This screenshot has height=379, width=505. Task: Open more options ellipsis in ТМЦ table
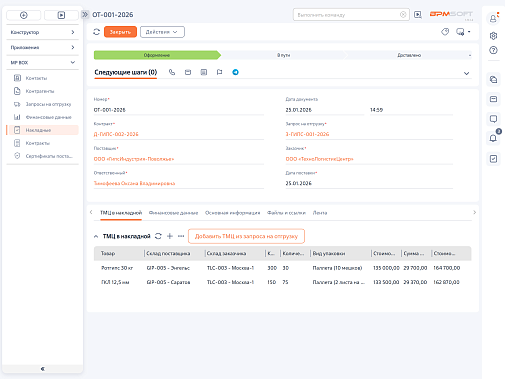[181, 236]
